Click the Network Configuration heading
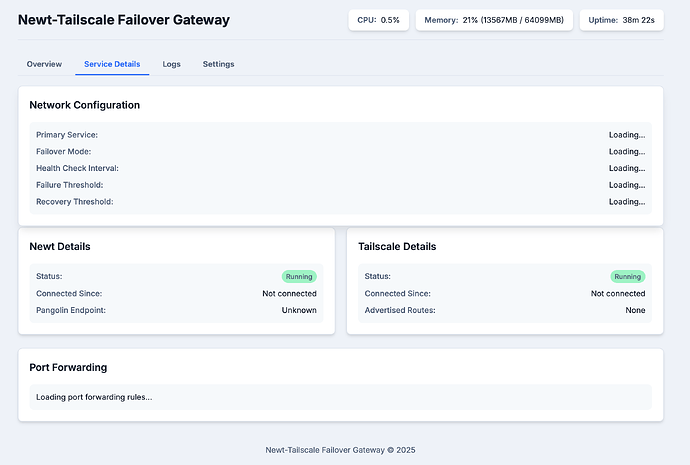The width and height of the screenshot is (690, 465). pyautogui.click(x=84, y=105)
